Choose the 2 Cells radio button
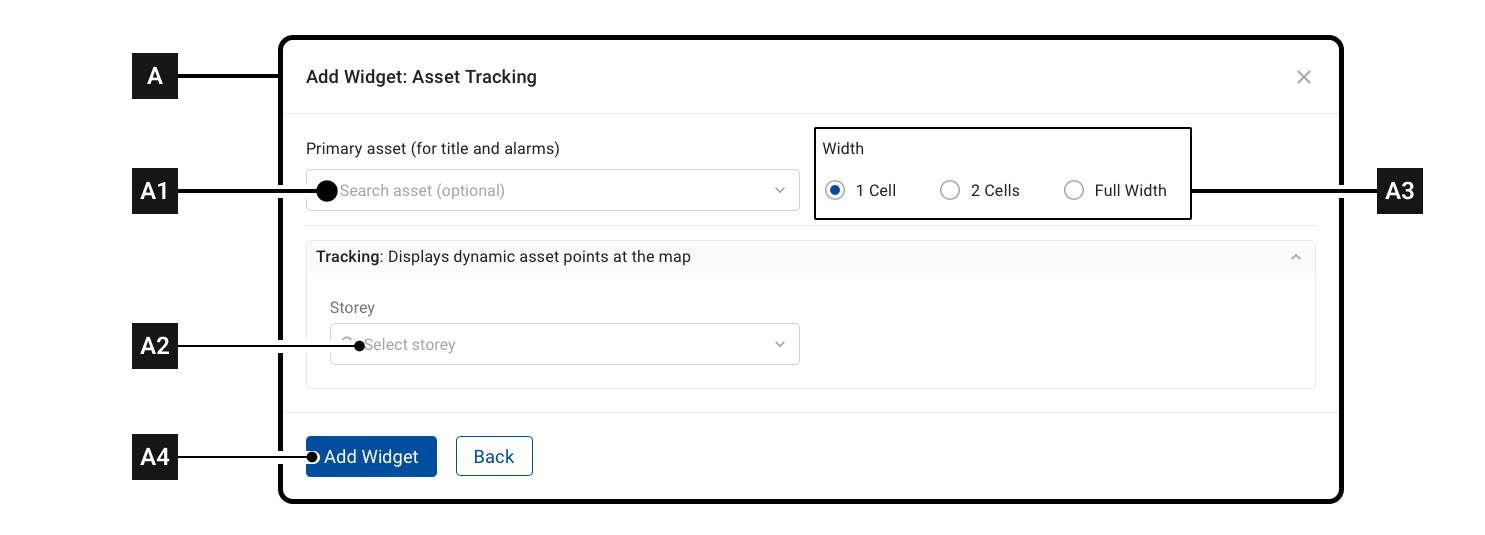Image resolution: width=1485 pixels, height=535 pixels. (x=950, y=190)
